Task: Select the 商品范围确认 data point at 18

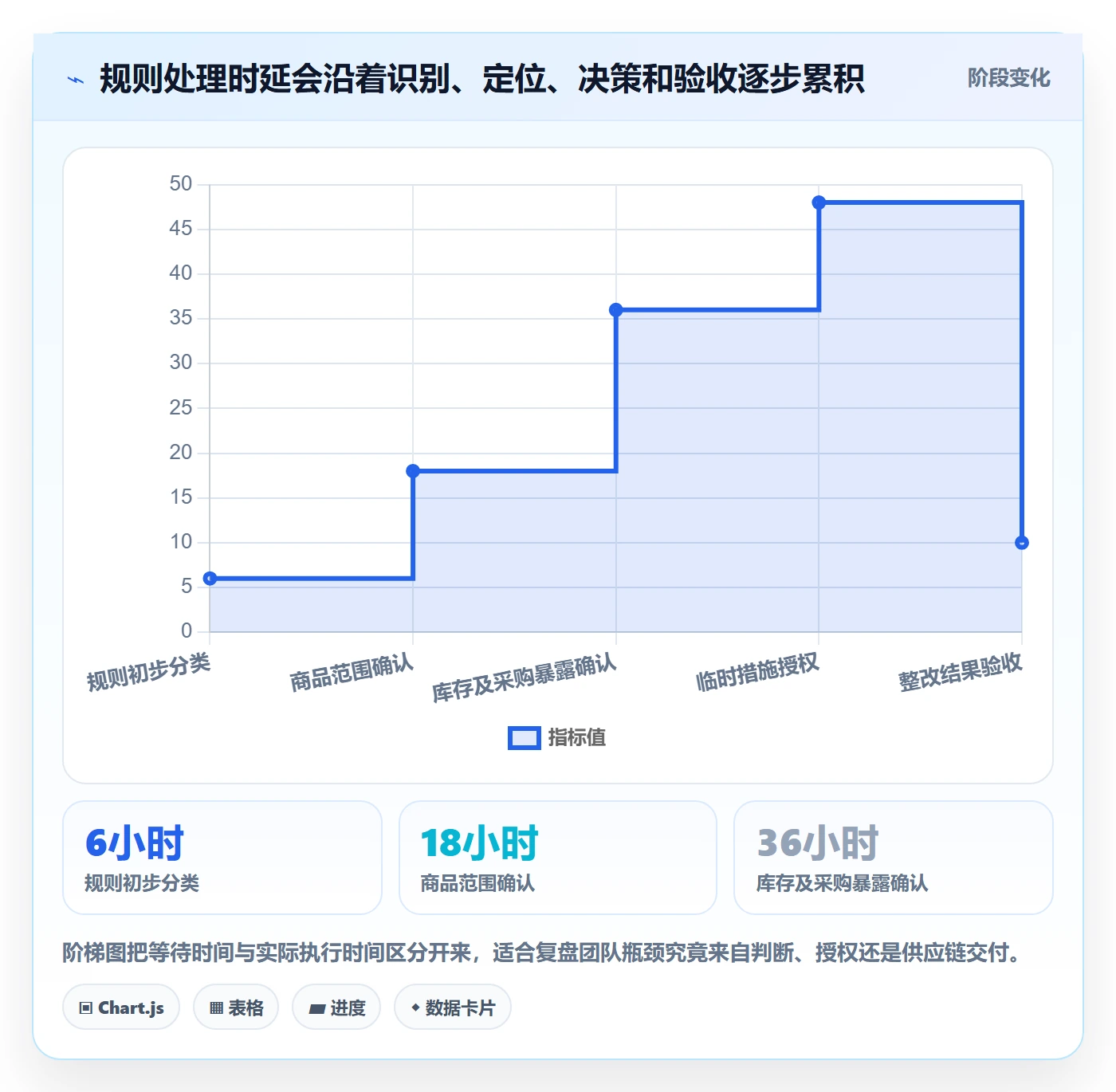Action: tap(413, 471)
